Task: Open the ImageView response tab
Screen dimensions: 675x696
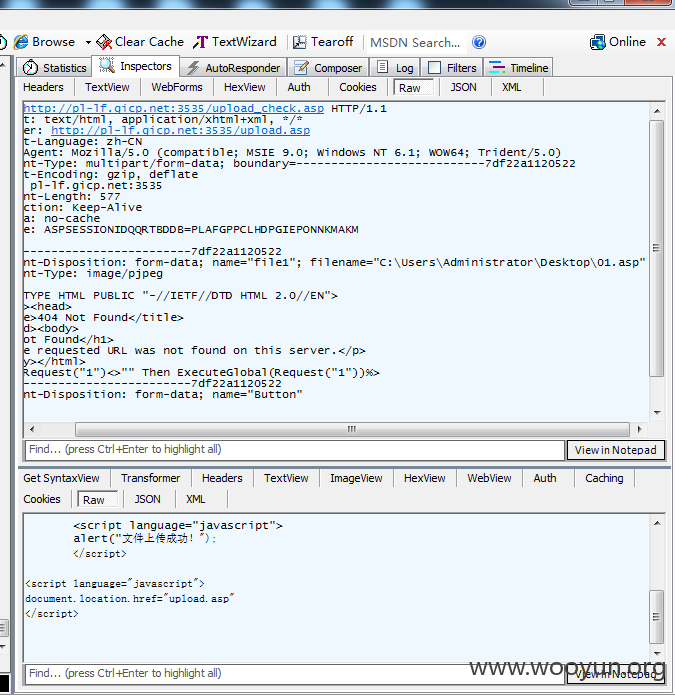Action: pos(356,478)
